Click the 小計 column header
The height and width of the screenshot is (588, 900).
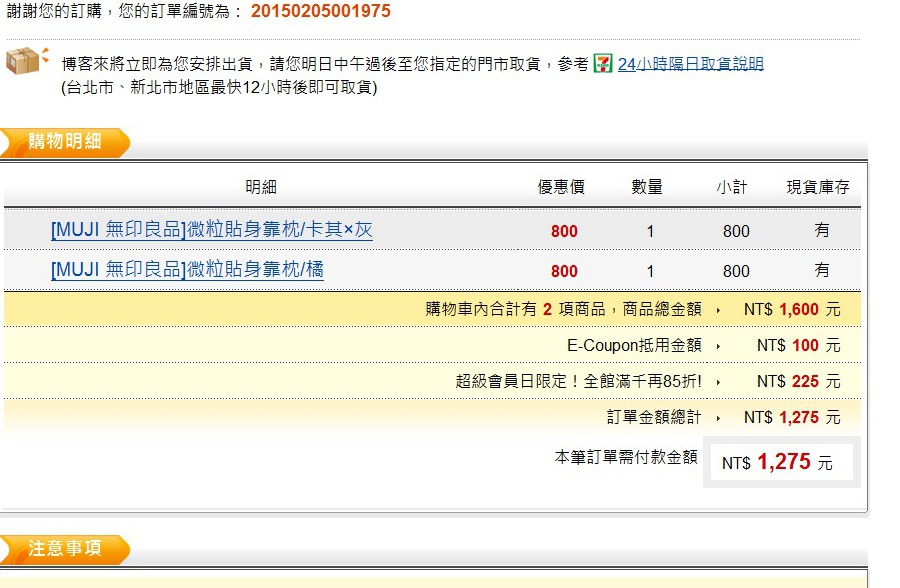(732, 187)
